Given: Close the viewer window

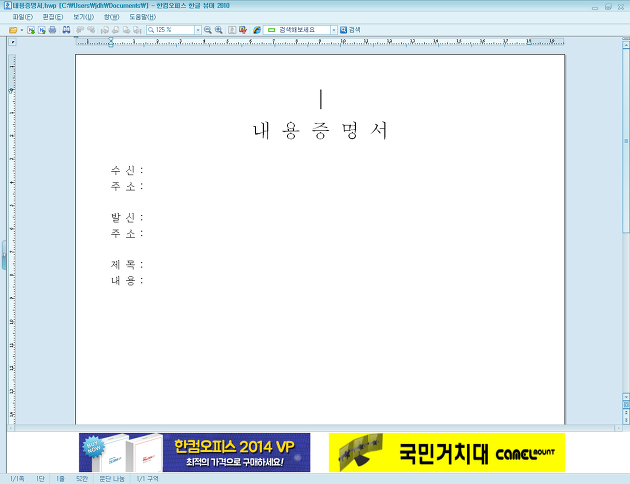Looking at the screenshot, I should tap(621, 7).
